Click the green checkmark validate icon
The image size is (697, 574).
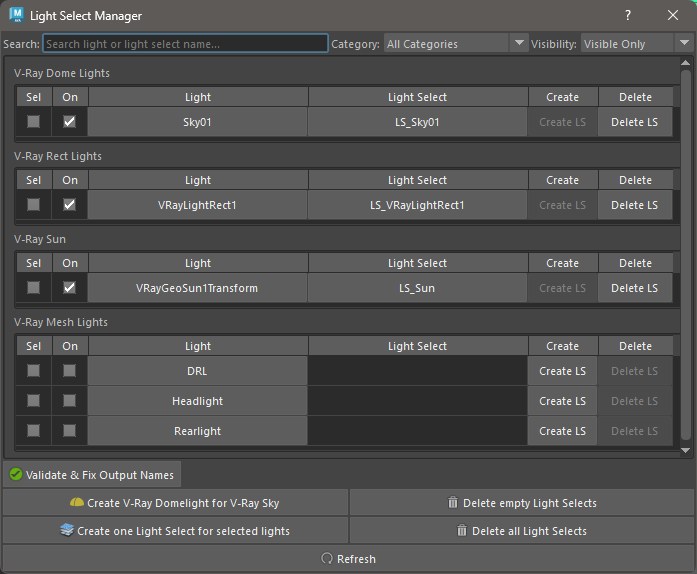(16, 474)
